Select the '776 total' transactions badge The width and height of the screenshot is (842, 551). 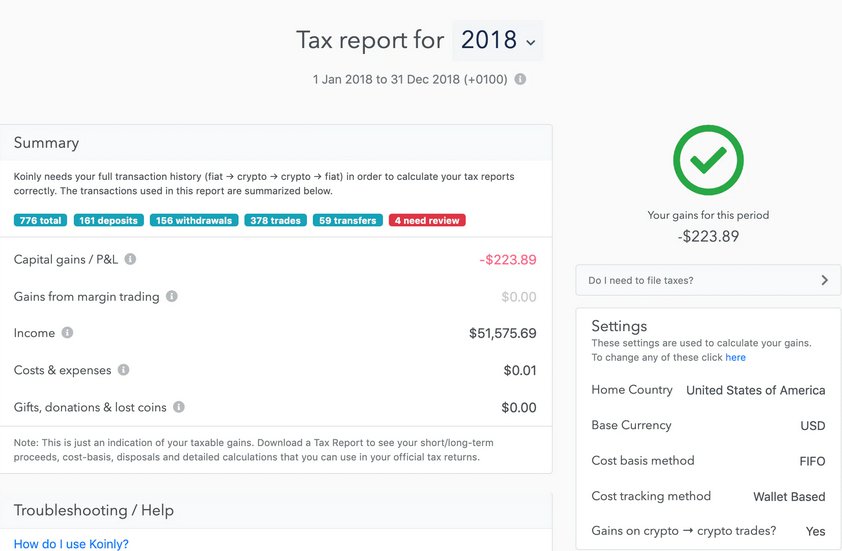pos(40,220)
